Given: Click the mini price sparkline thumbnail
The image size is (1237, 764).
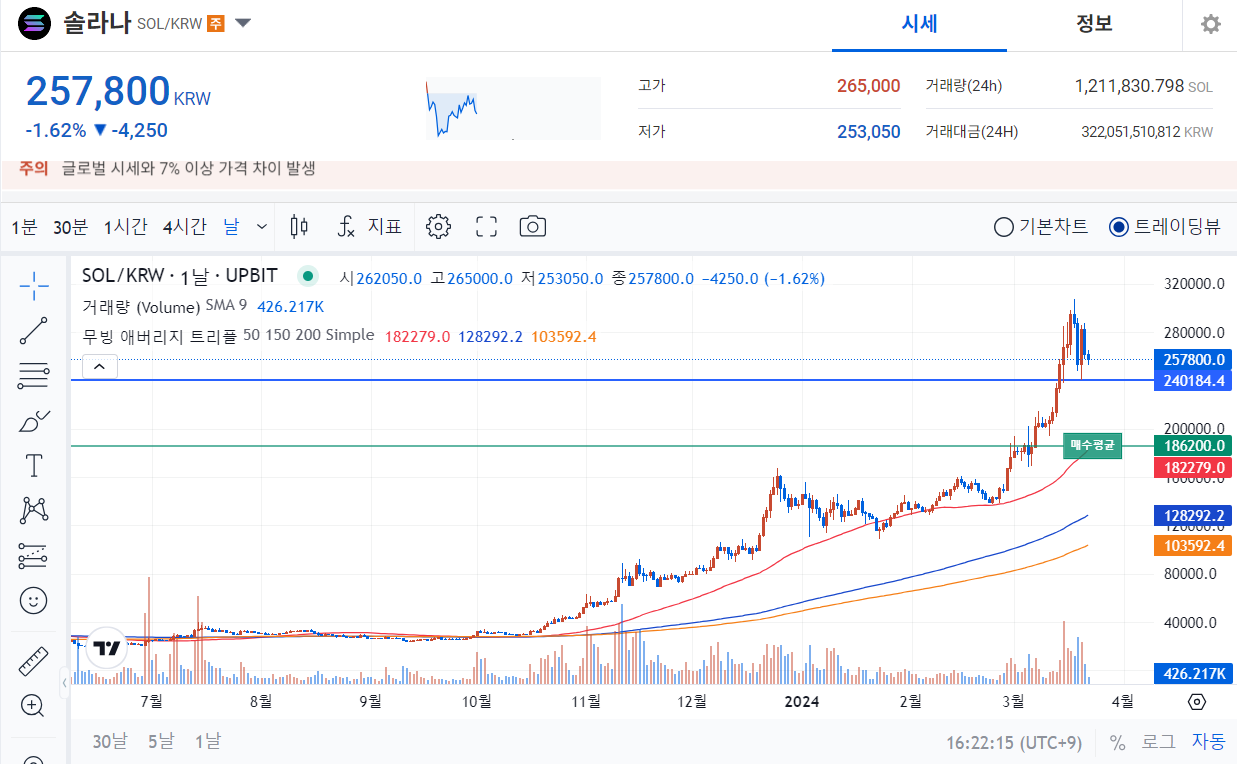Looking at the screenshot, I should (x=513, y=108).
